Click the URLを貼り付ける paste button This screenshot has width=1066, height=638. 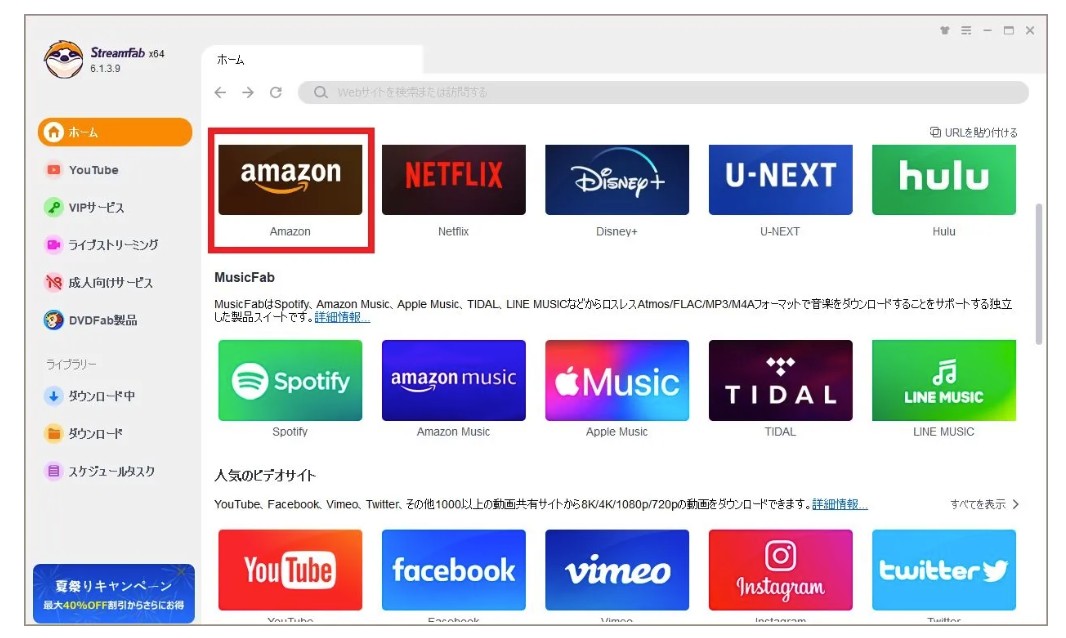click(974, 133)
